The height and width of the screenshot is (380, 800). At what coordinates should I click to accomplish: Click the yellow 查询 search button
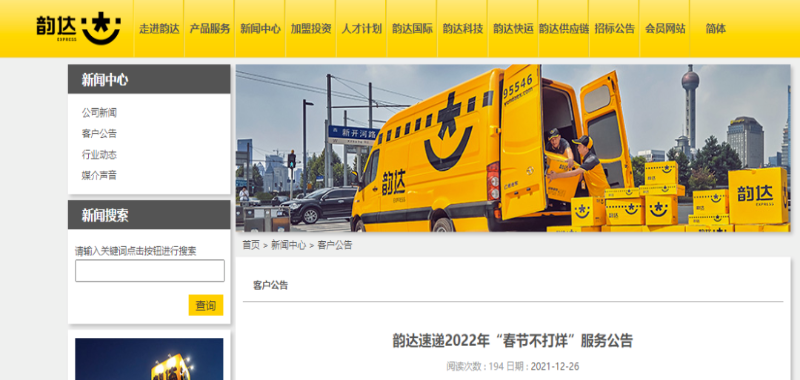pos(206,306)
